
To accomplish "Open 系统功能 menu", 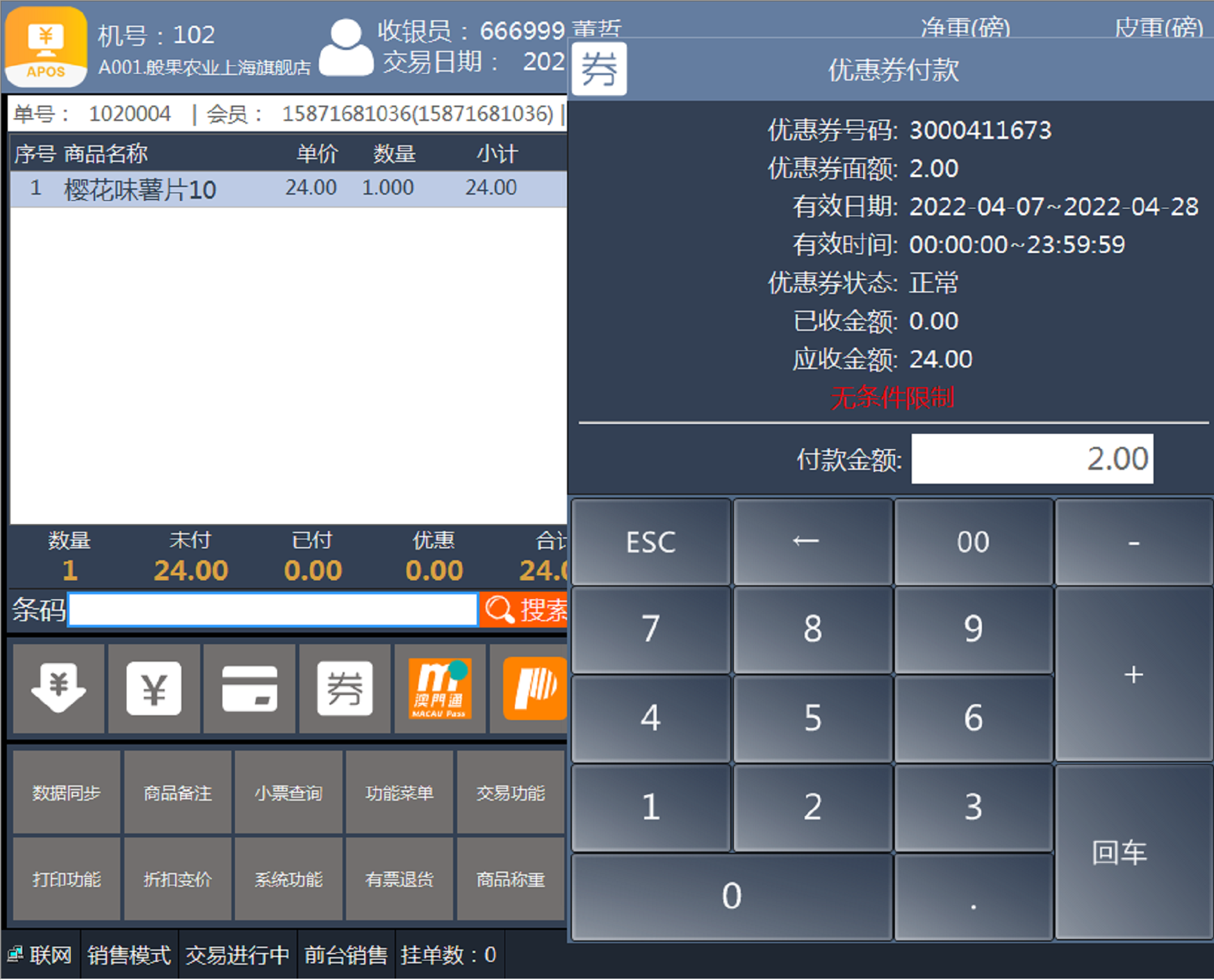I will [x=288, y=879].
